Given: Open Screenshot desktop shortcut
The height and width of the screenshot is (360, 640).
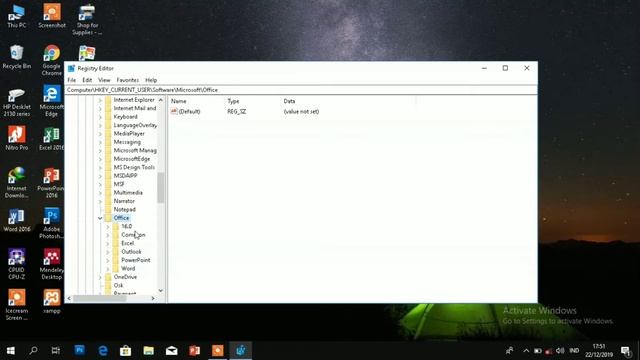Looking at the screenshot, I should (52, 16).
